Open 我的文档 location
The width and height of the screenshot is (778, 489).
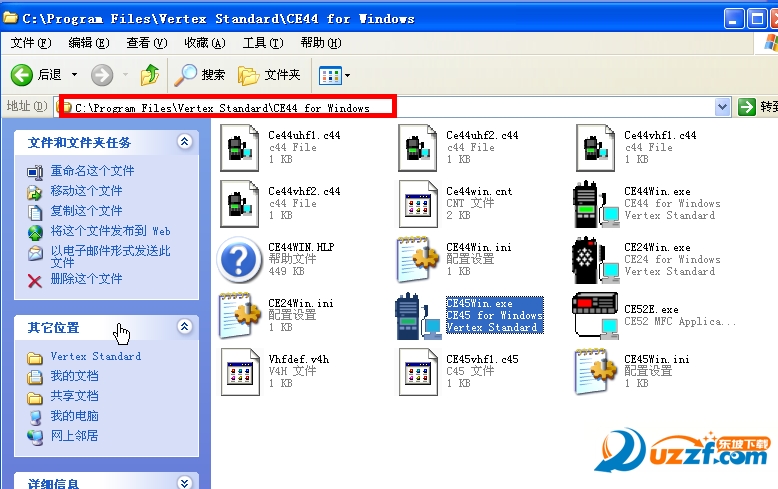[x=74, y=376]
